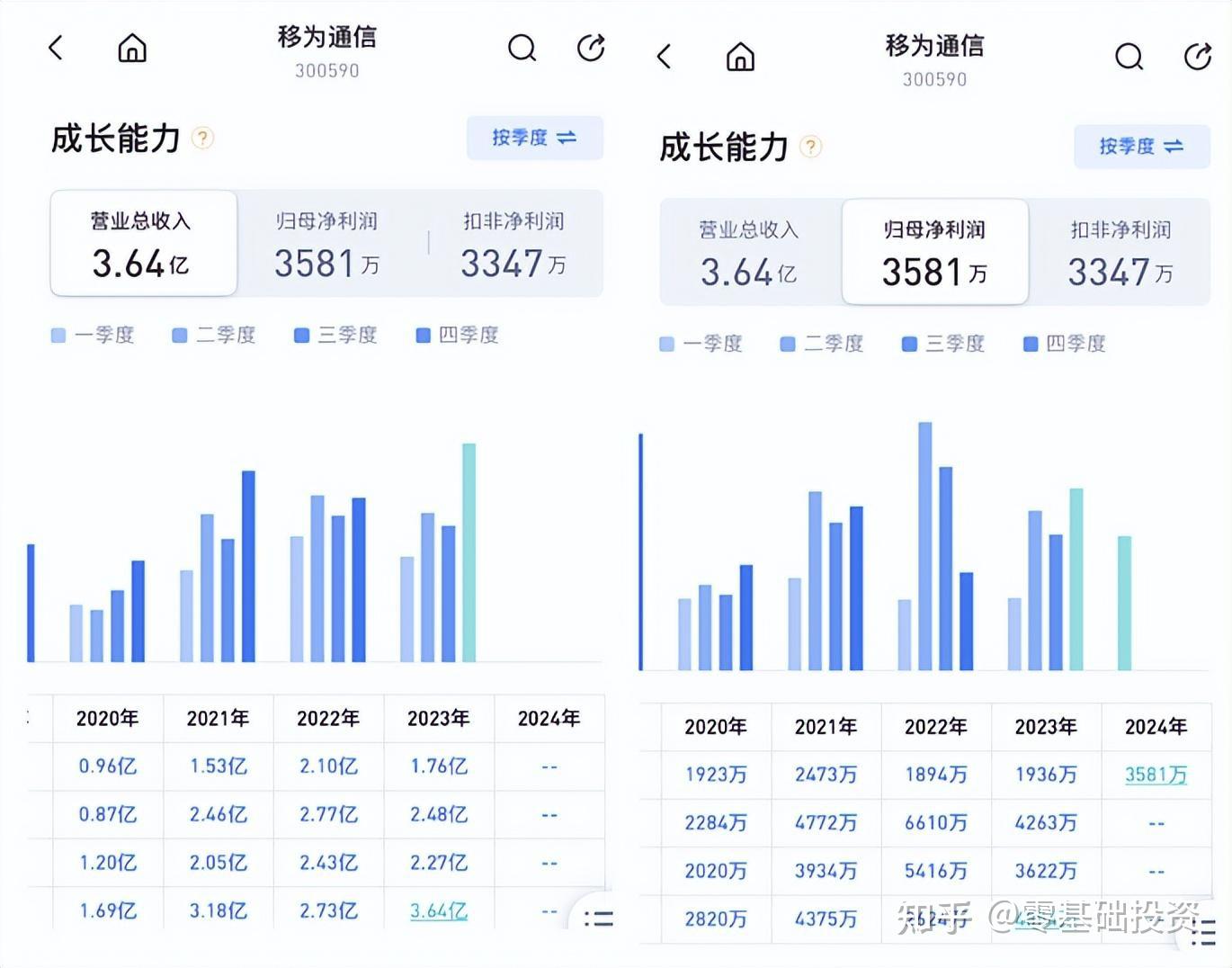This screenshot has width=1232, height=968.
Task: Select 2.46亿 cell in left table
Action: pyautogui.click(x=218, y=815)
